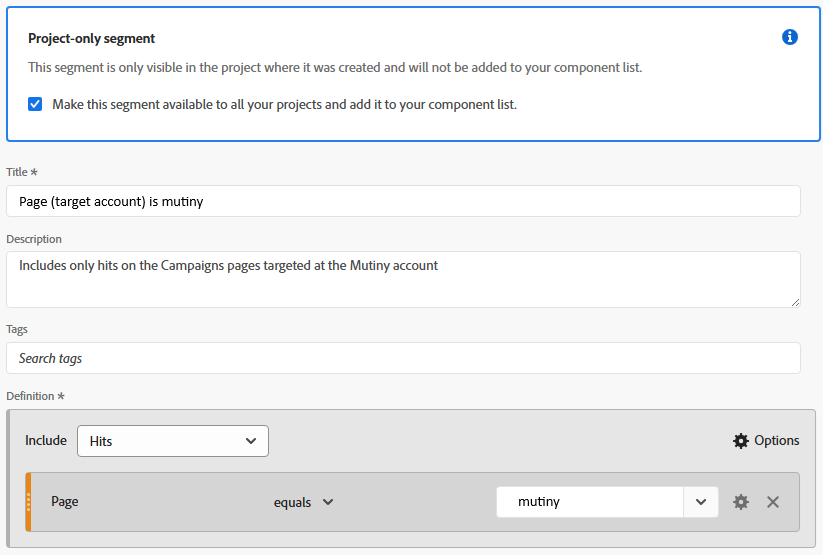Remove the Page rule with X
The height and width of the screenshot is (555, 823).
click(x=773, y=502)
